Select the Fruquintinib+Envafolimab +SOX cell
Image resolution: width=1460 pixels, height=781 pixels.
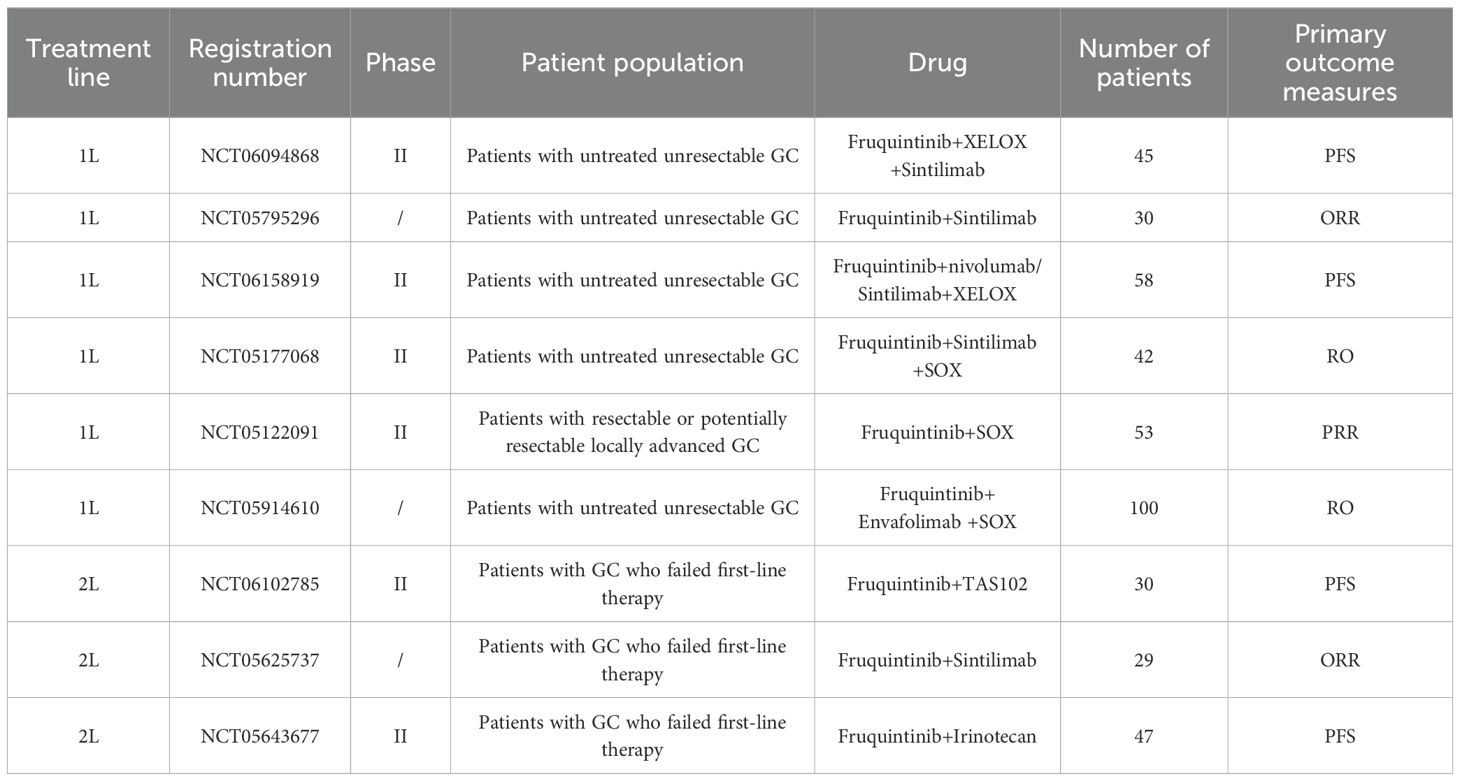click(937, 508)
